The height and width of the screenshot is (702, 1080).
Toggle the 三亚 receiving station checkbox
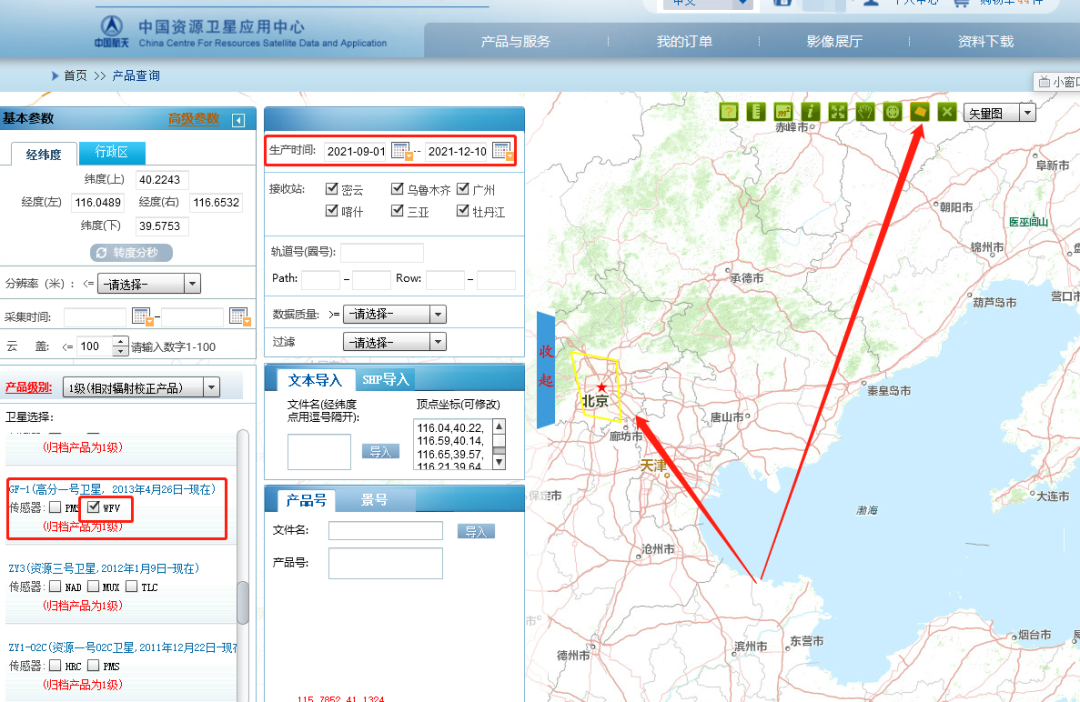[x=397, y=210]
